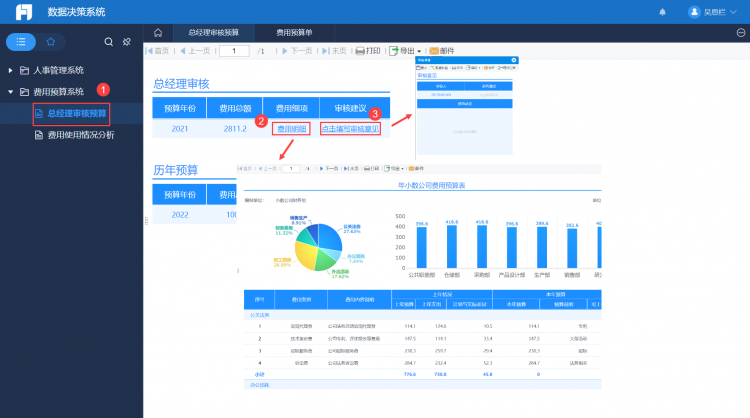The width and height of the screenshot is (750, 418).
Task: Select the 2022 cell in 历年预算
Action: click(x=180, y=215)
